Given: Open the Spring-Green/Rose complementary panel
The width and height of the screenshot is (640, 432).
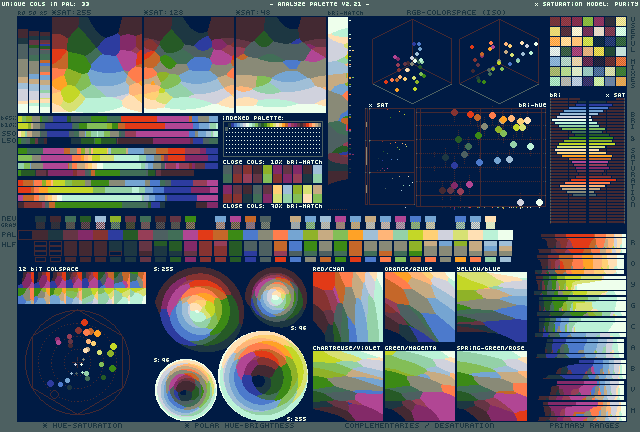Looking at the screenshot, I should click(492, 386).
